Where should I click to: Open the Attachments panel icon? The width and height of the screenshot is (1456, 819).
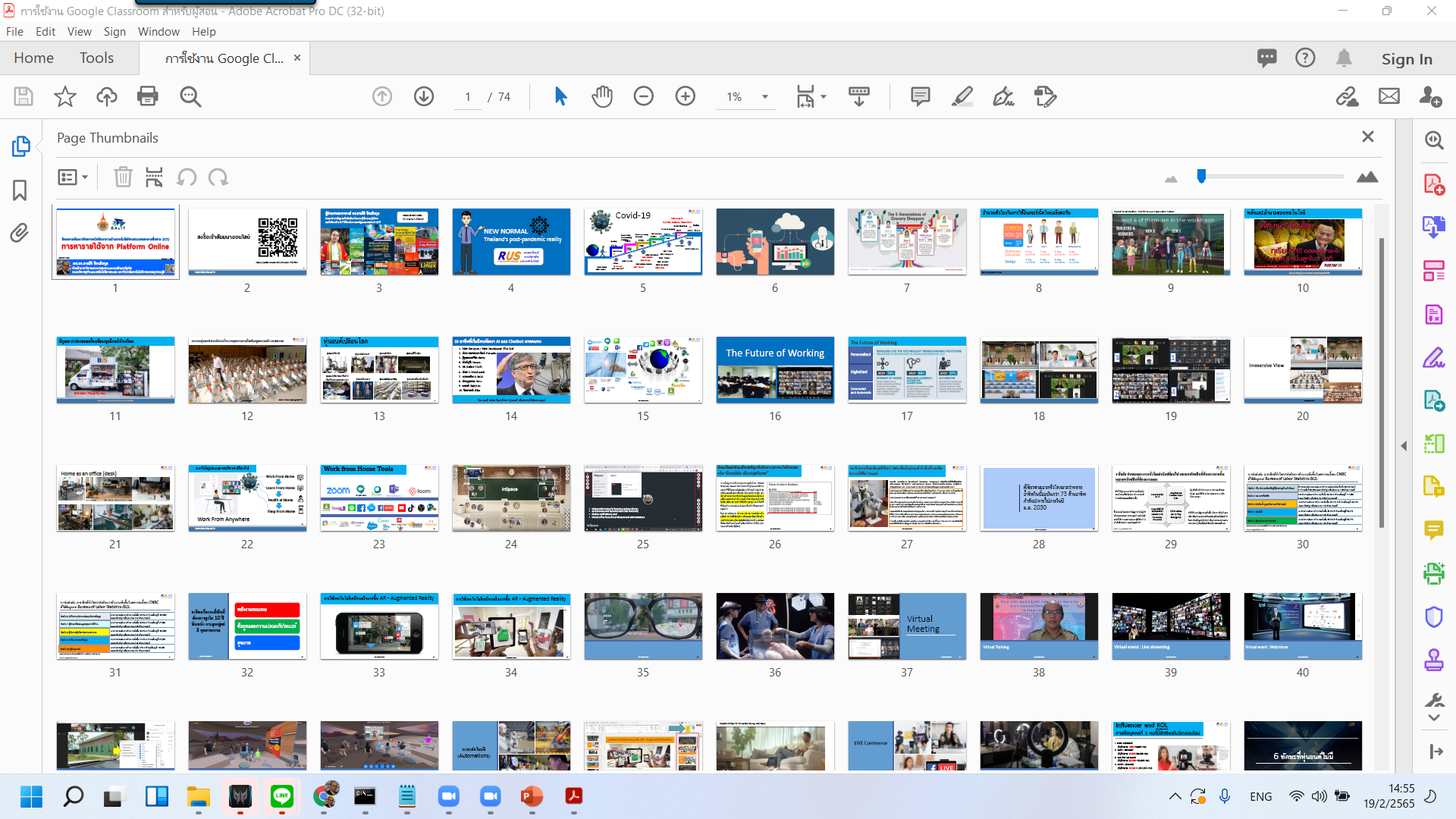click(19, 234)
